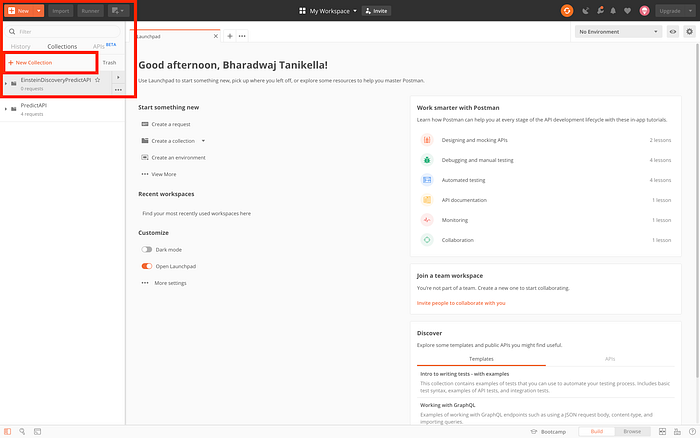
Task: Open the Create a collection dropdown arrow
Action: 203,141
